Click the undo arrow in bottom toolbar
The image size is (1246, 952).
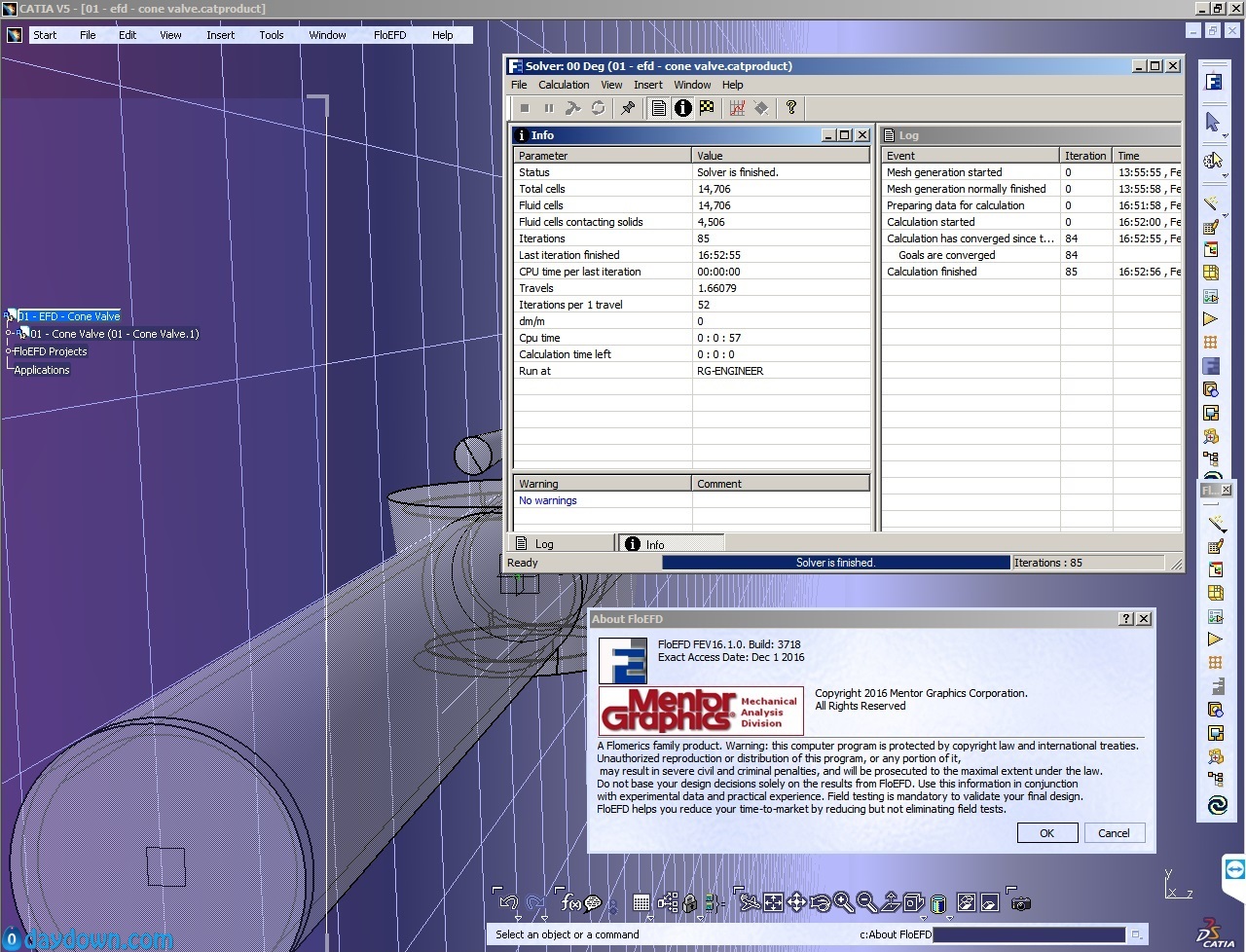(x=509, y=902)
